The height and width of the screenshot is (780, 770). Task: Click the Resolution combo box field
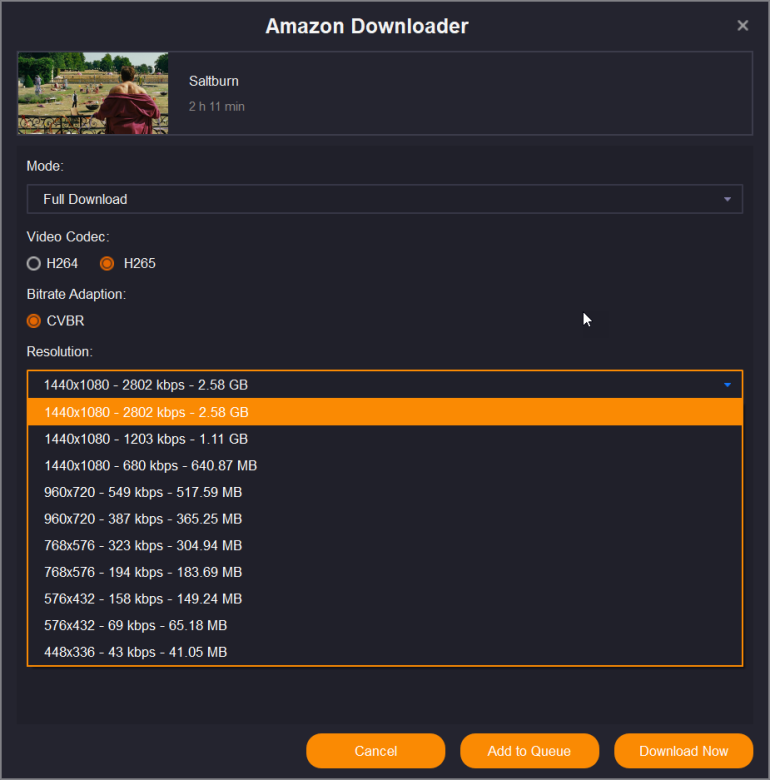(x=370, y=385)
